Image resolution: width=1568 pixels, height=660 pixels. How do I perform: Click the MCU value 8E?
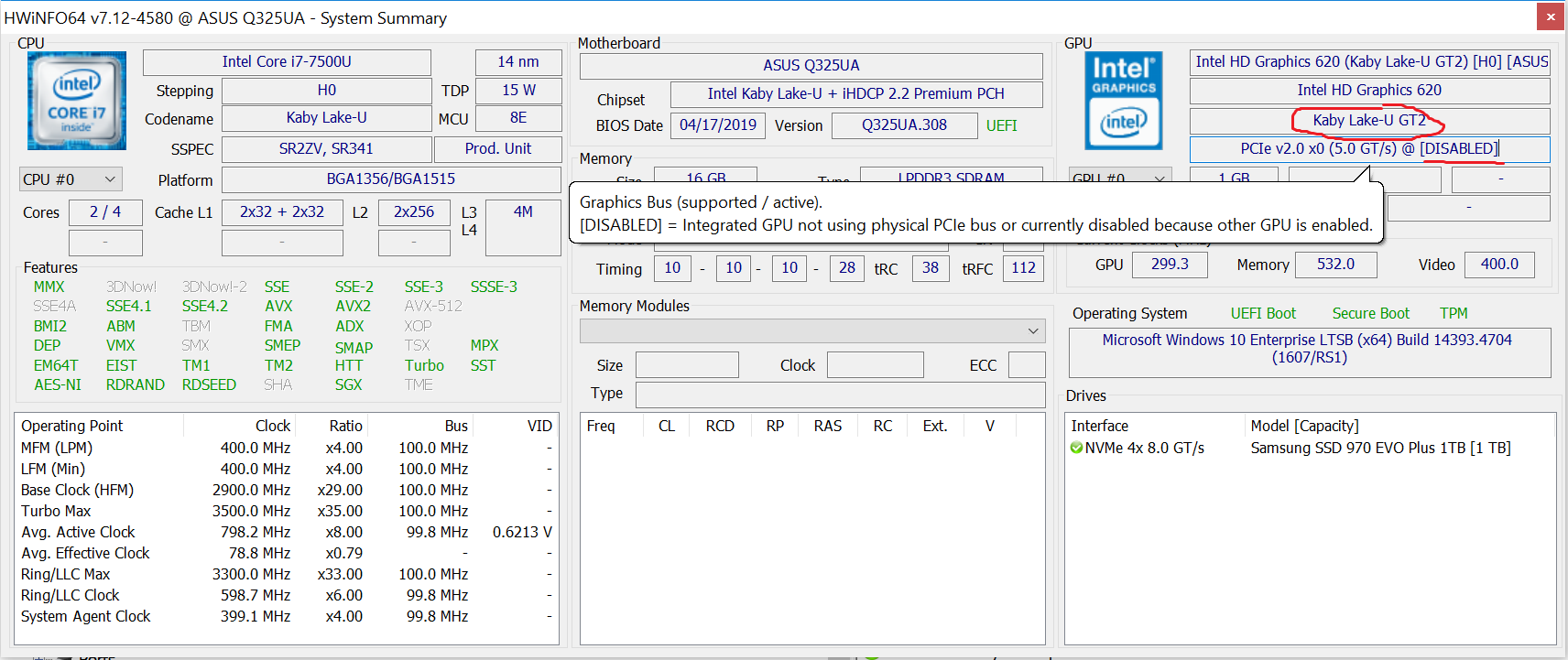[x=518, y=118]
